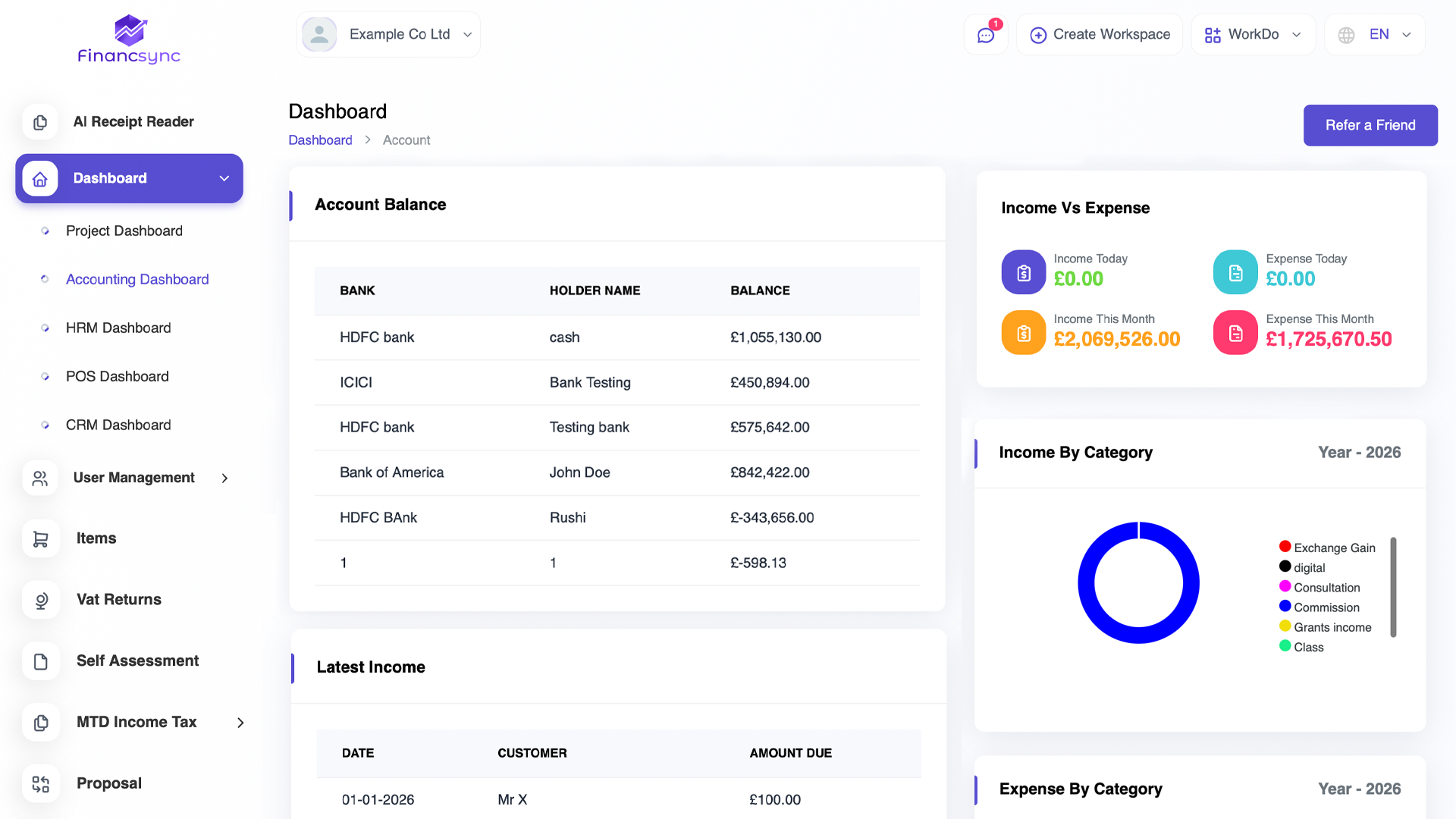
Task: Click the blue donut chart ring
Action: point(1086,584)
